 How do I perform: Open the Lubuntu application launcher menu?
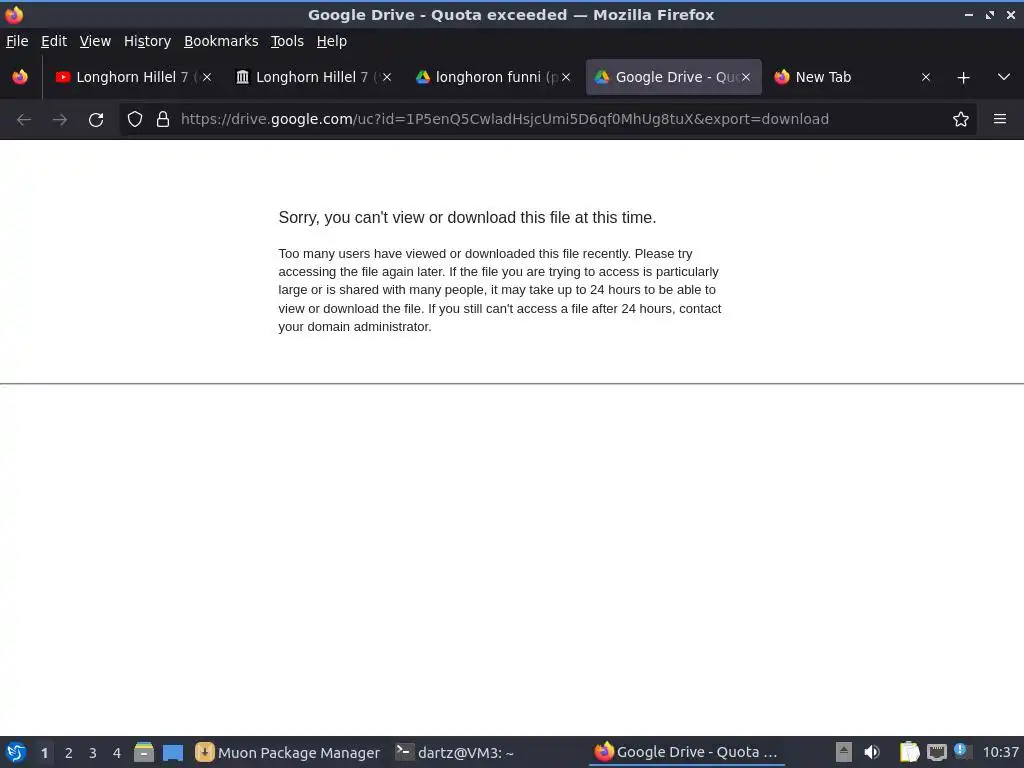coord(16,753)
